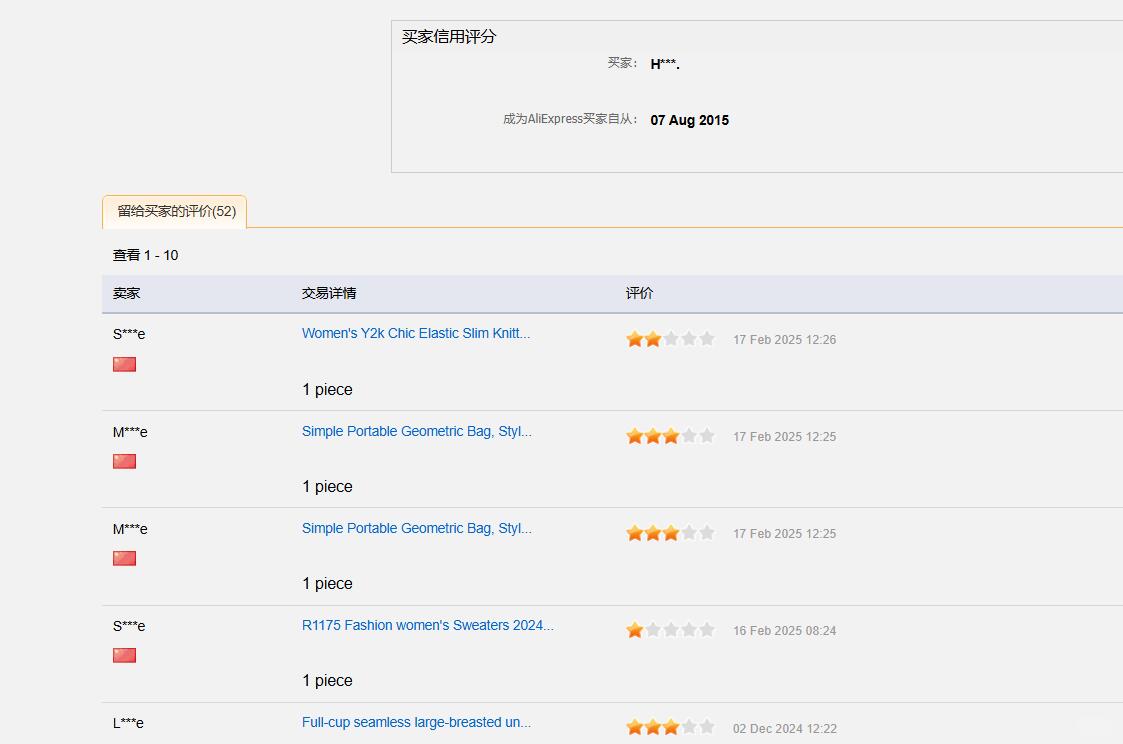The height and width of the screenshot is (744, 1123).
Task: Open Women's Y2k Chic Elastic Slim Knitt... link
Action: [x=415, y=333]
